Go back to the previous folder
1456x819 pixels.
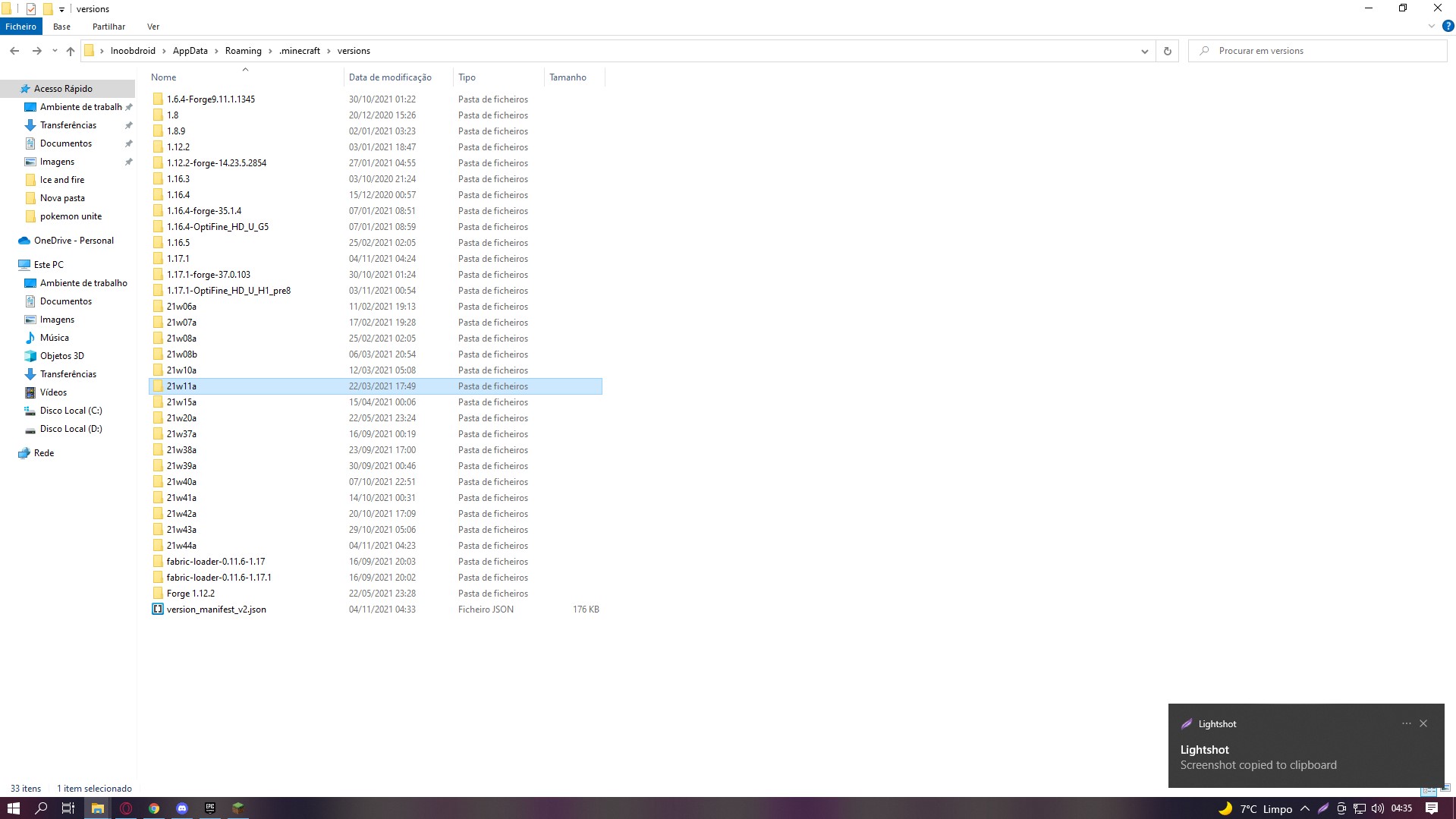pos(14,51)
